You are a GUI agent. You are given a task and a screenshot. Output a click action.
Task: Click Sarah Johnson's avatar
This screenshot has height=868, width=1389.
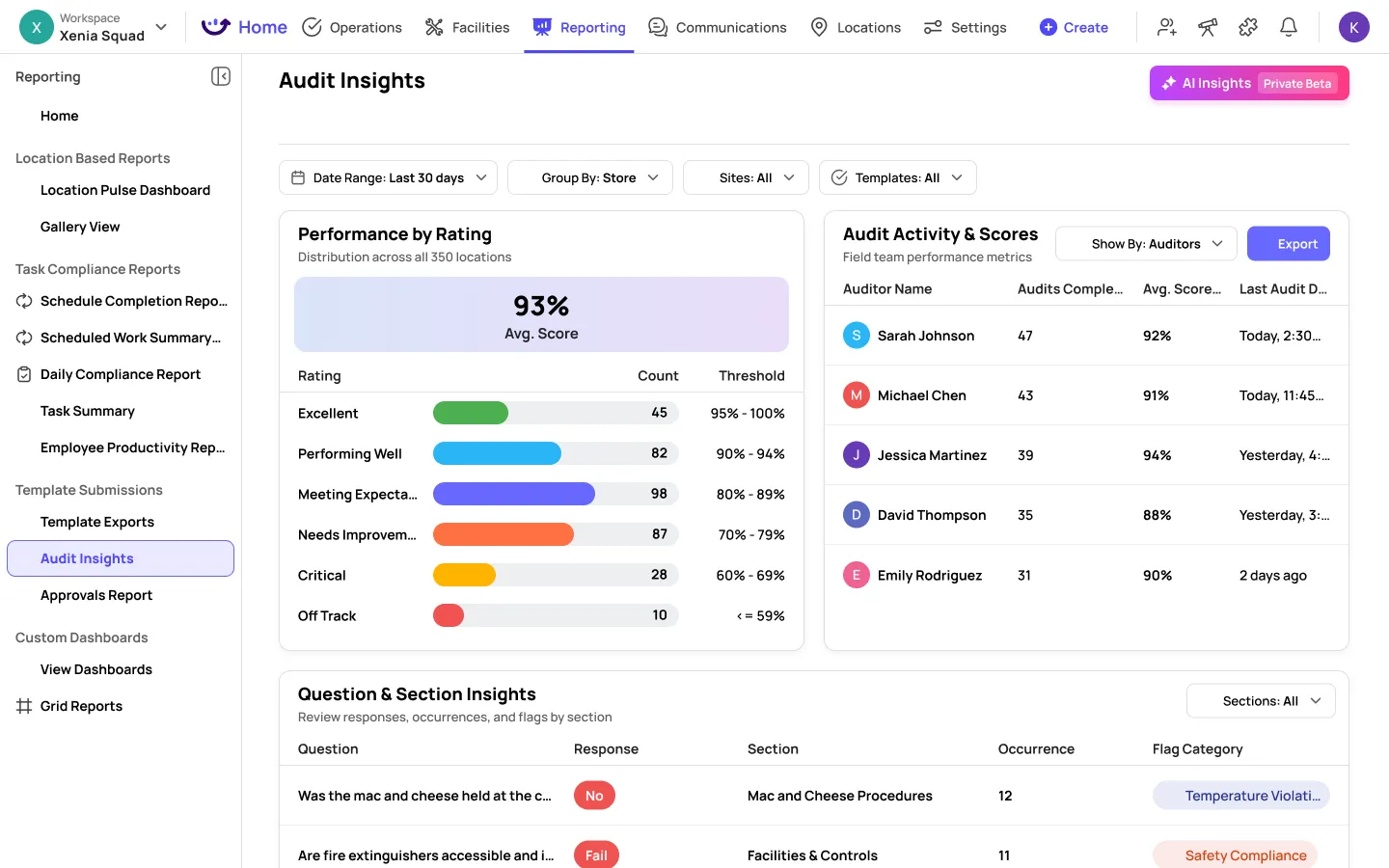point(856,335)
